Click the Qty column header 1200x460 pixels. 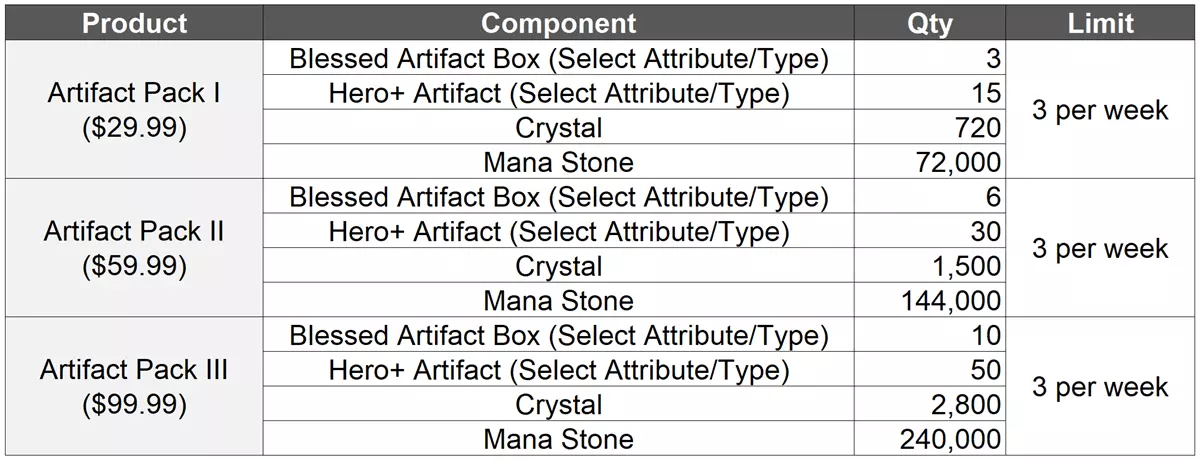(x=929, y=23)
